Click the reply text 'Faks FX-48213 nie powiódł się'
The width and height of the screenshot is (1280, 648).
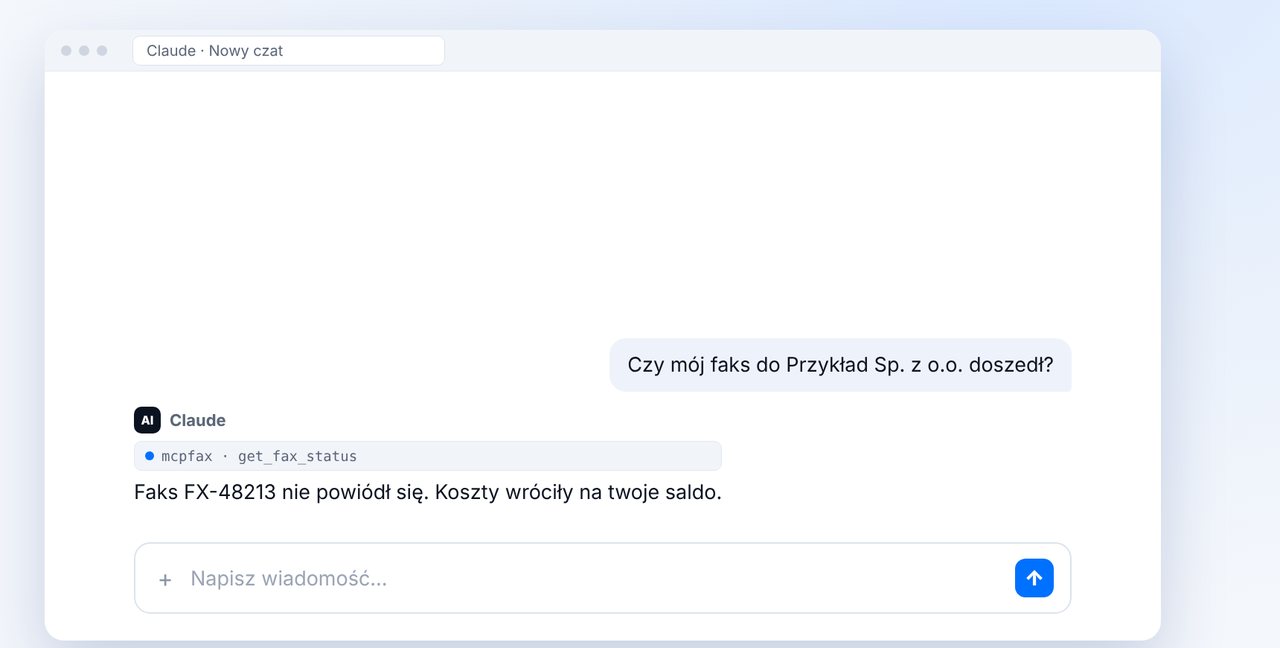pos(280,492)
